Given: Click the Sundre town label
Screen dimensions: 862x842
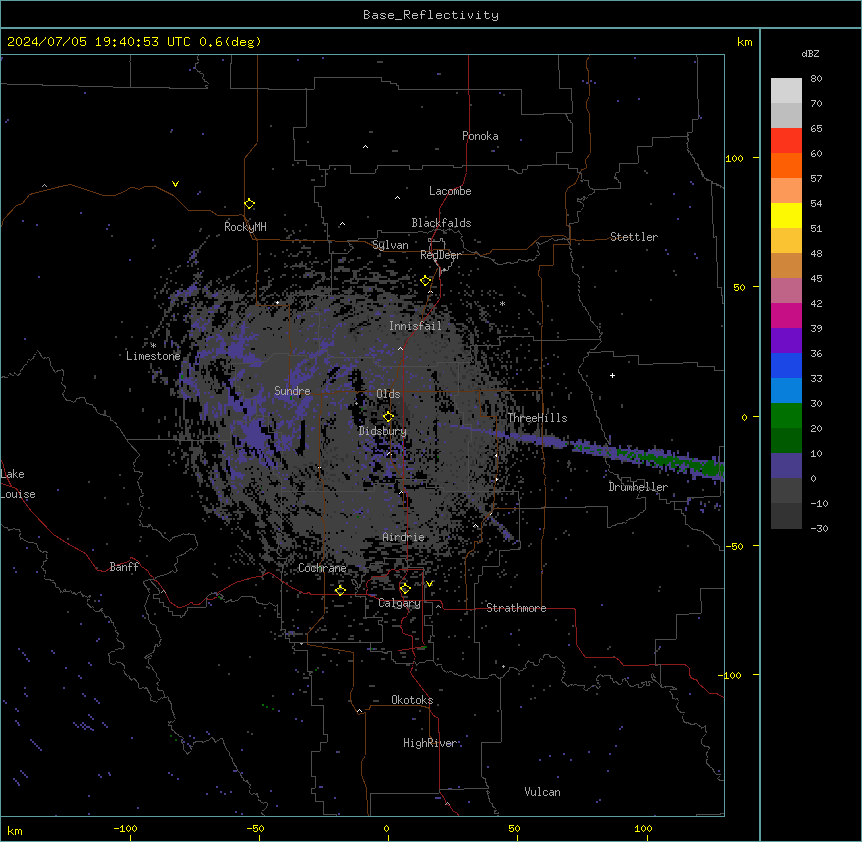Looking at the screenshot, I should pos(292,391).
